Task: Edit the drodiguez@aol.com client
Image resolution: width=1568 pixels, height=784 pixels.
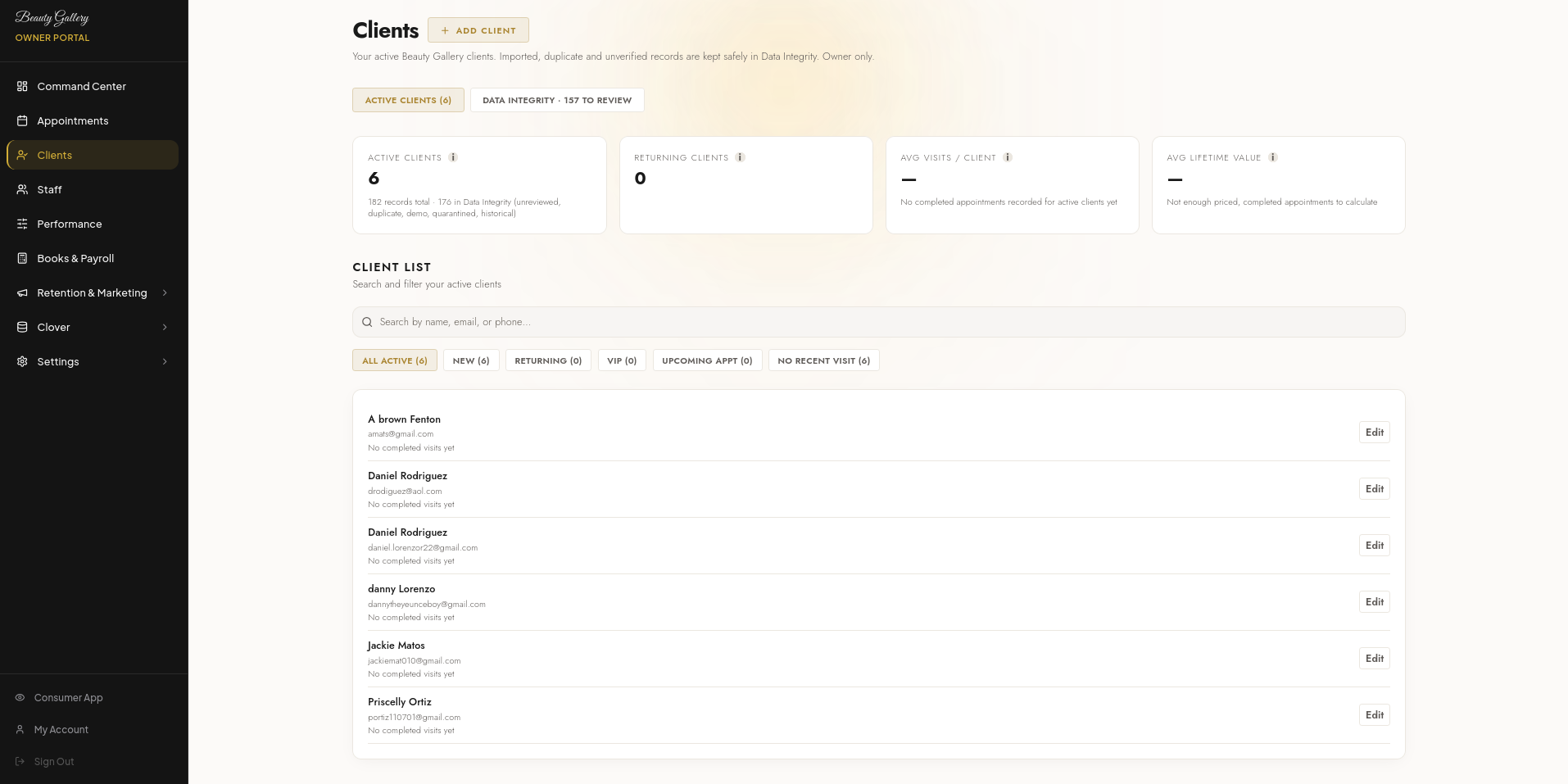Action: click(x=1374, y=489)
